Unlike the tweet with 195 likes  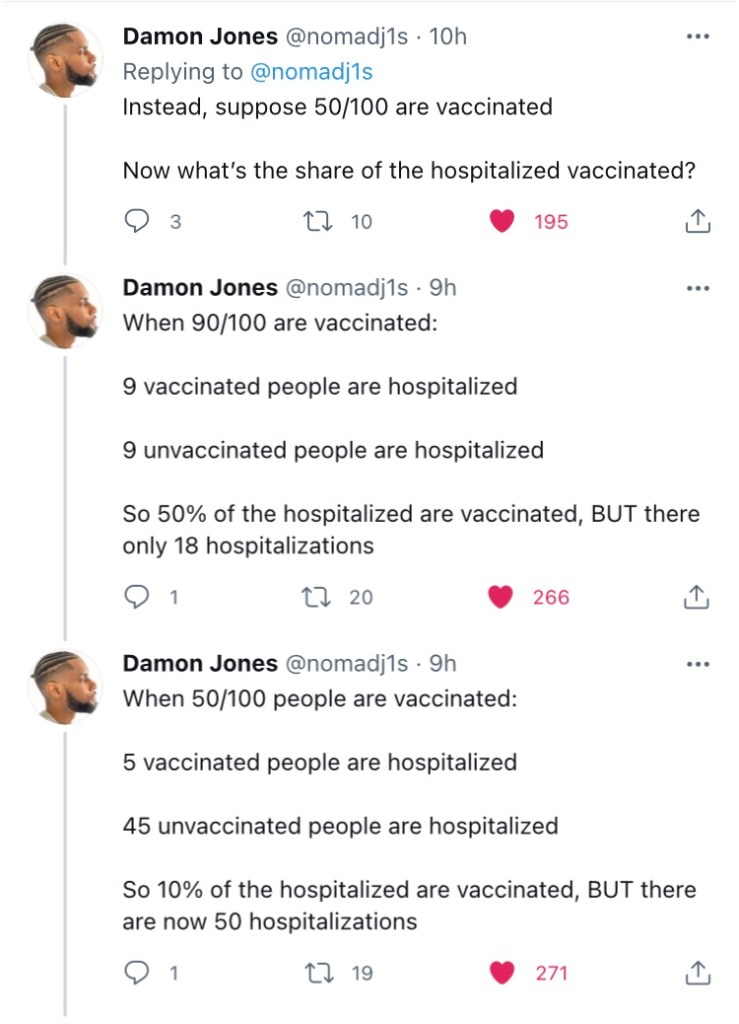[502, 222]
